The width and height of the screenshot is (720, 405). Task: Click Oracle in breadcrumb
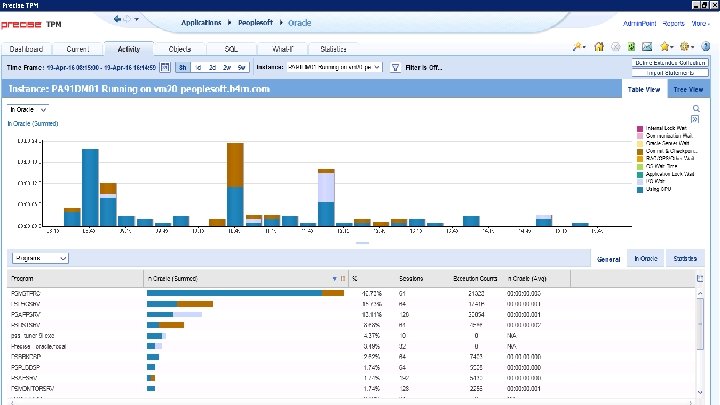pos(299,23)
